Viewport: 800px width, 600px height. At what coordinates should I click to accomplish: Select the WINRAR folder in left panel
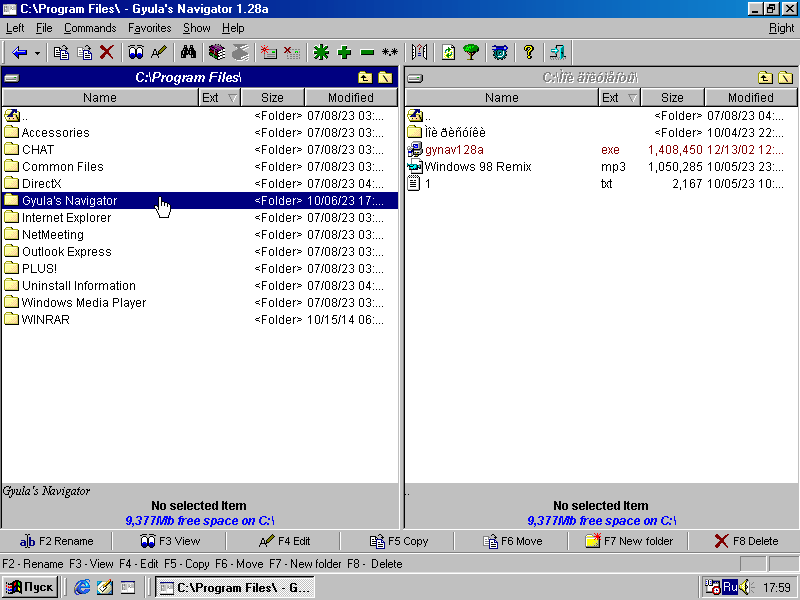click(45, 320)
